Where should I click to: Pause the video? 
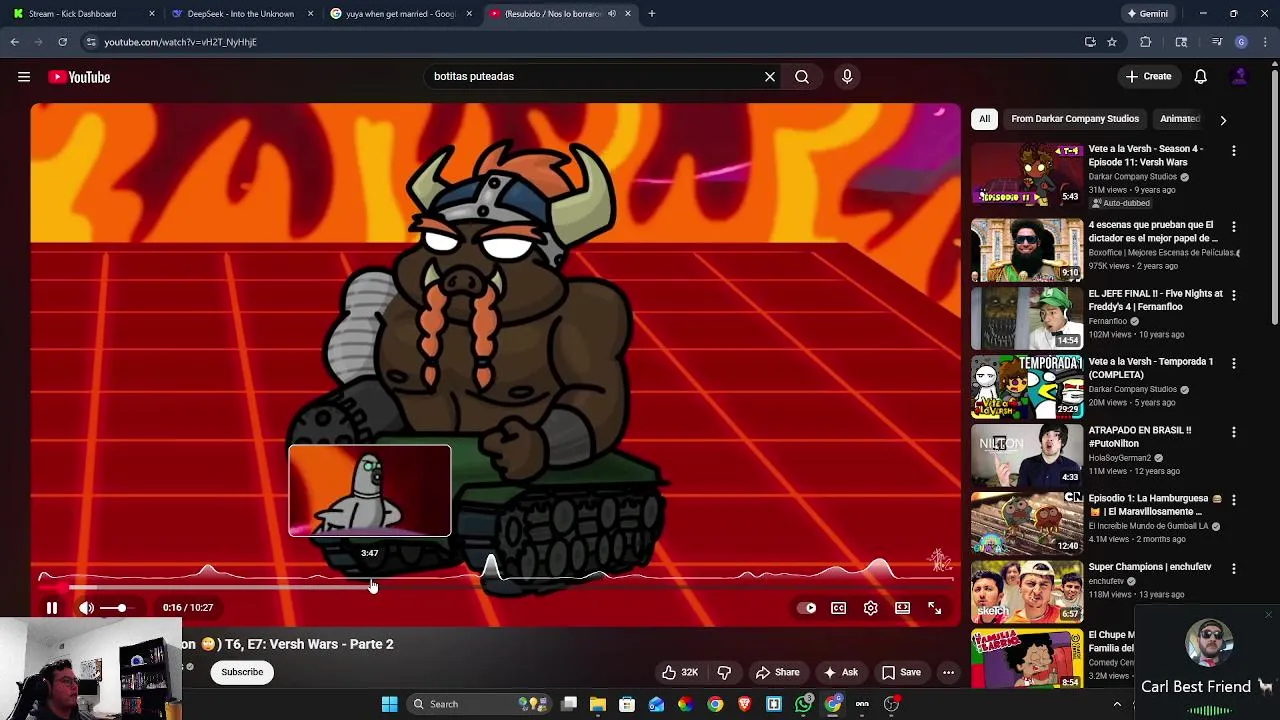(52, 608)
